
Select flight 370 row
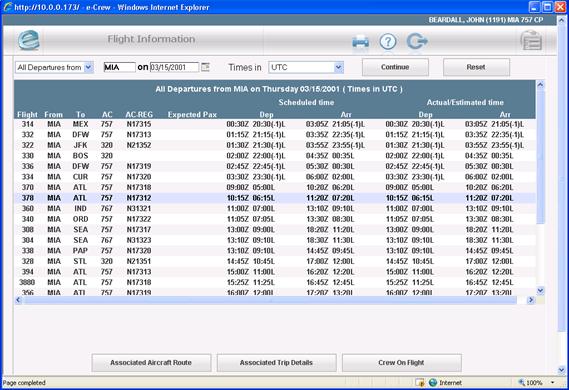[275, 187]
